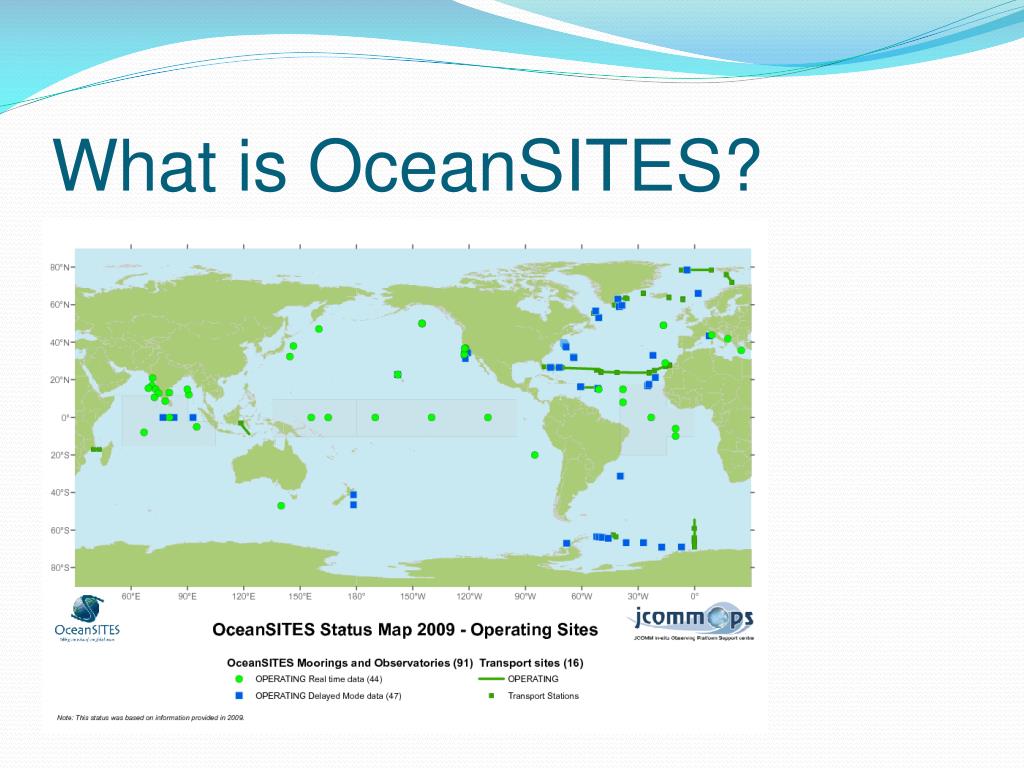The image size is (1024, 768).
Task: Click the 'Transport Stations' legend label
Action: [543, 696]
